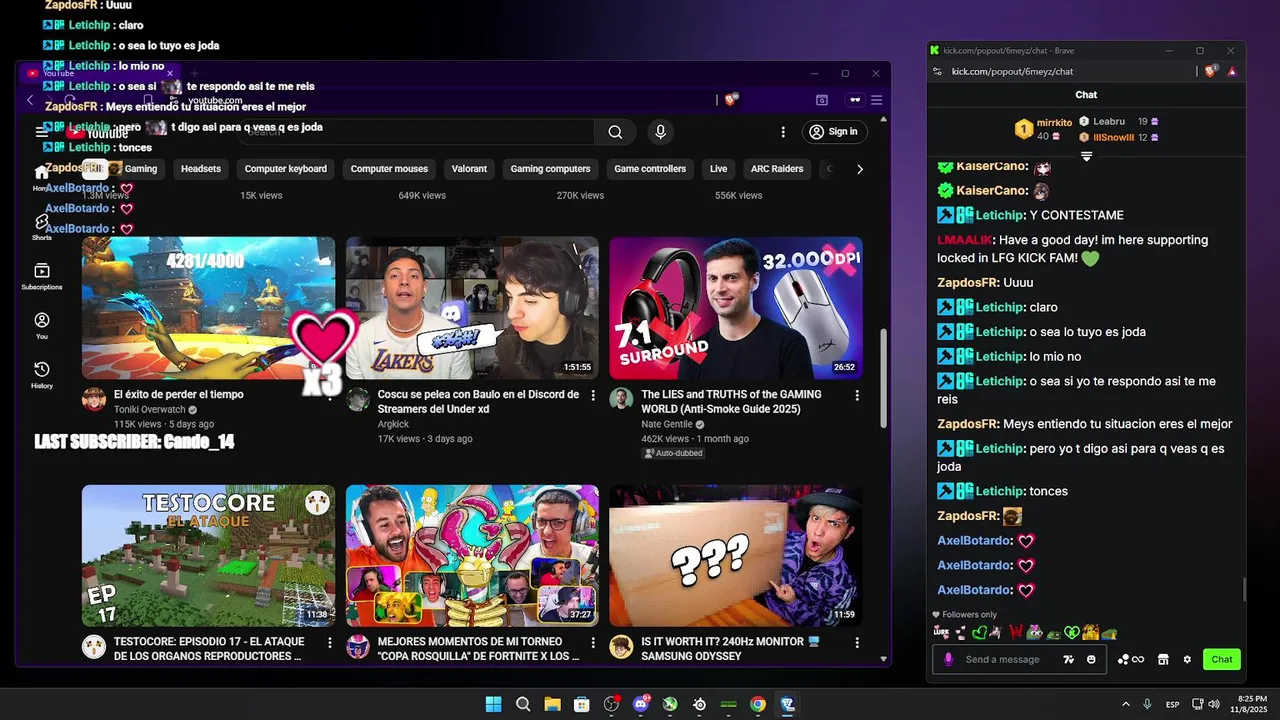
Task: Open Coscu se pelea con Baulo video thumbnail
Action: point(472,308)
